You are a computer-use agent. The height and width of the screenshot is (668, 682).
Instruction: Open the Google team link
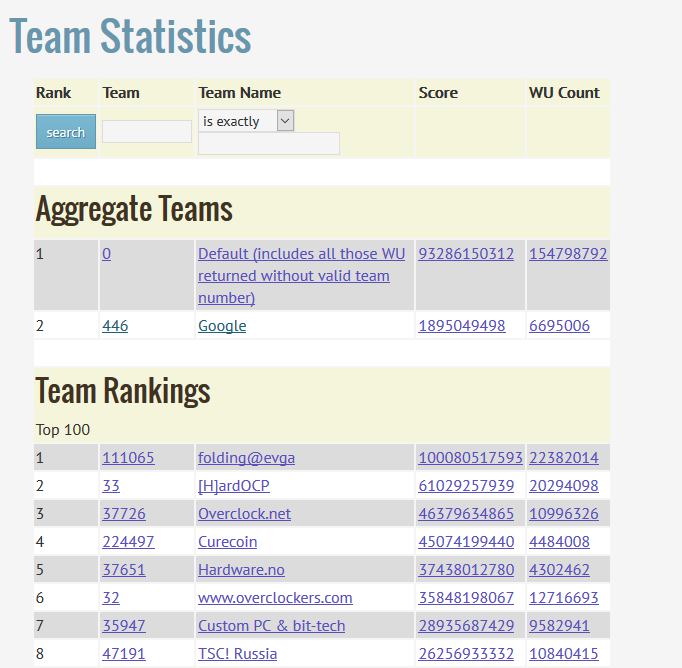point(222,326)
